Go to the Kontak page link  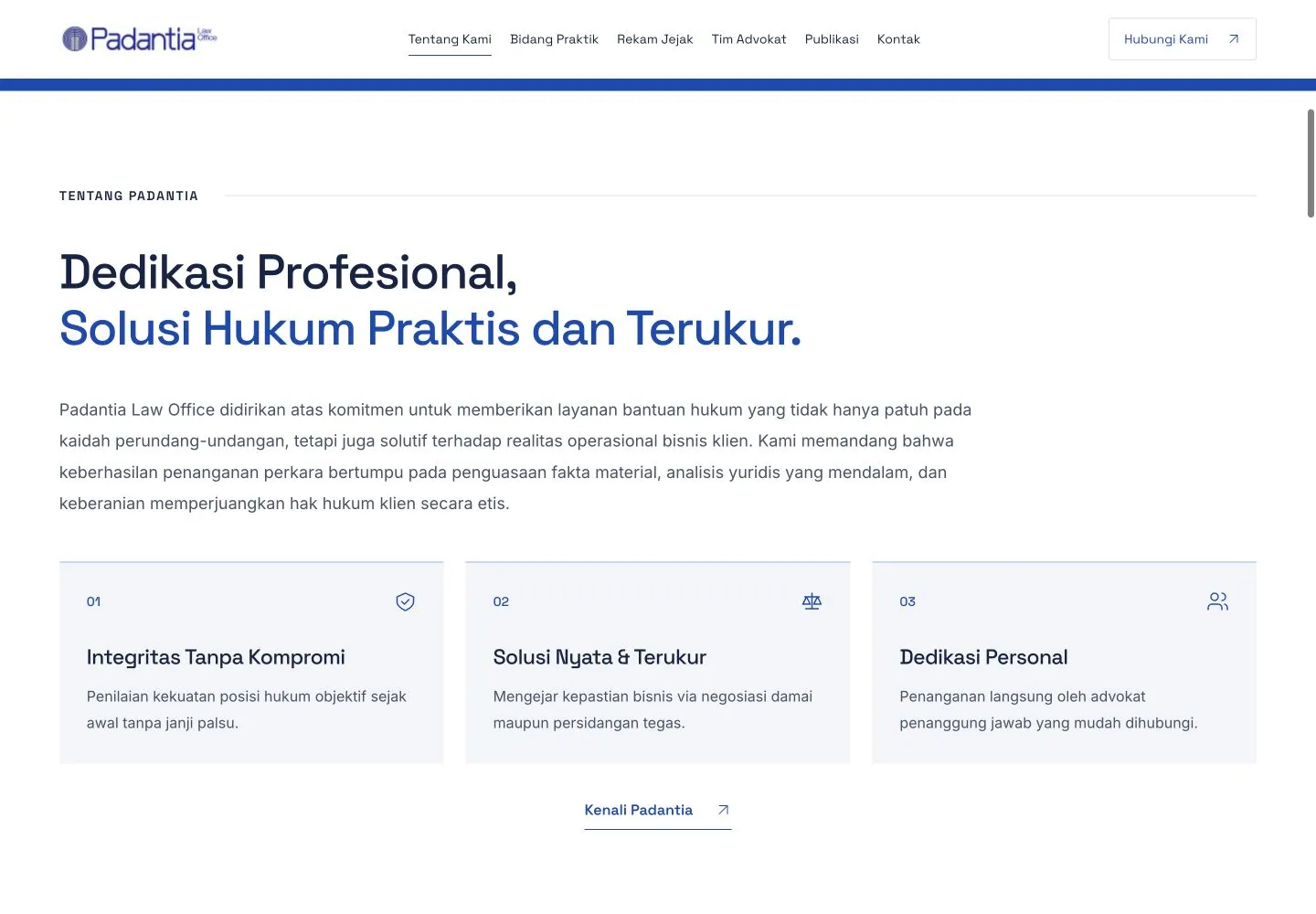pos(898,39)
